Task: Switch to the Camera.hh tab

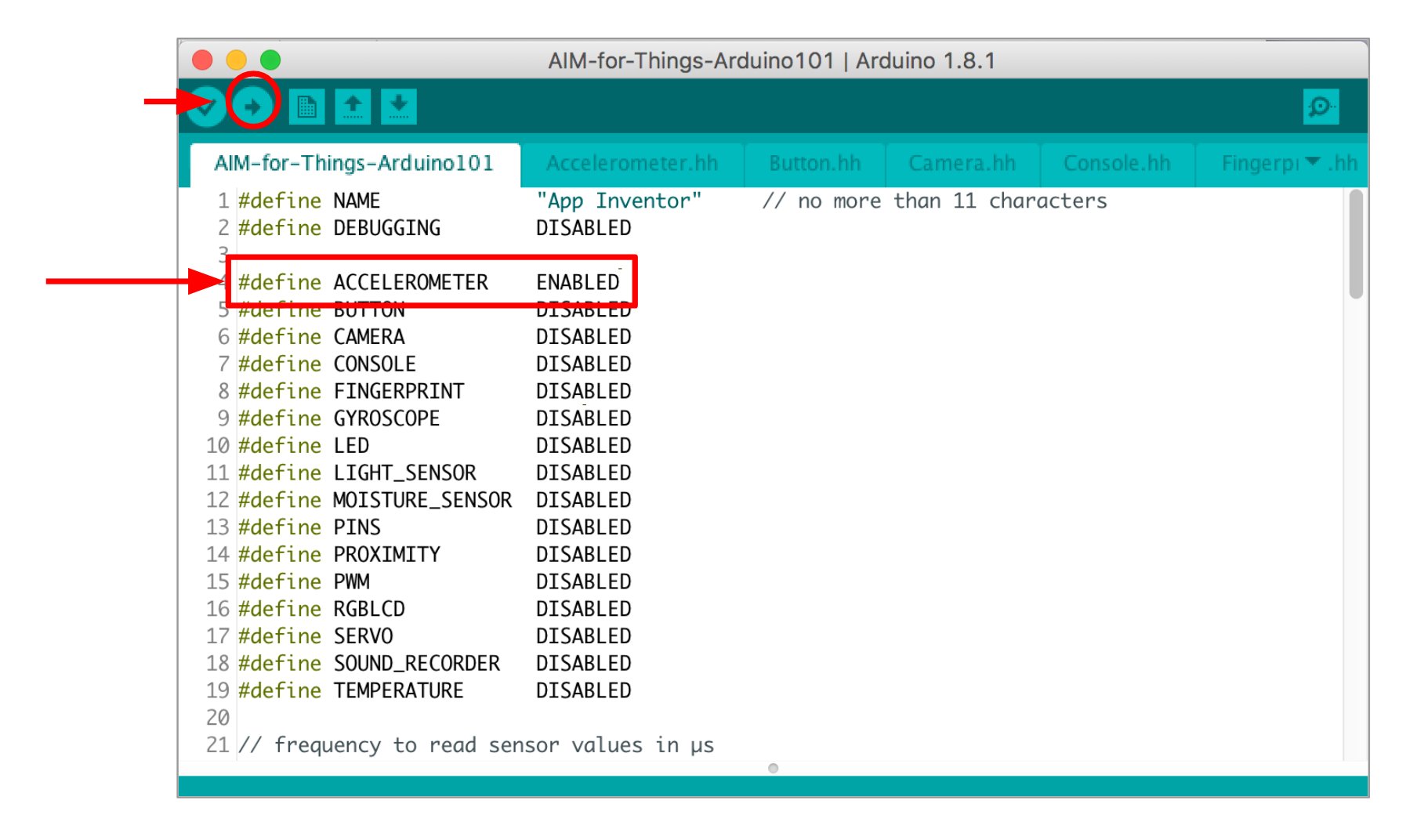Action: point(962,163)
